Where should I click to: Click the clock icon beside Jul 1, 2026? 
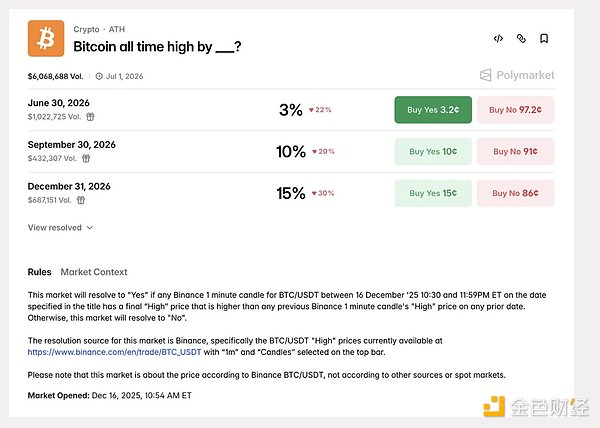99,75
